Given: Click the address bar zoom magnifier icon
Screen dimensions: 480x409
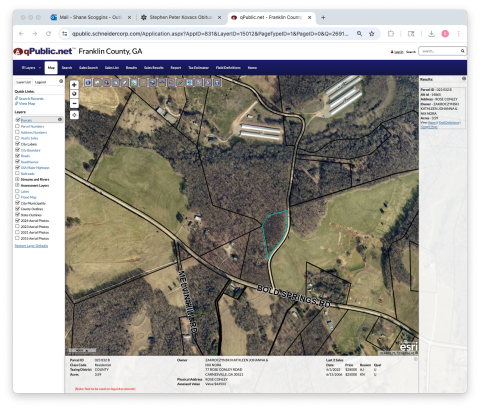Looking at the screenshot, I should point(359,34).
